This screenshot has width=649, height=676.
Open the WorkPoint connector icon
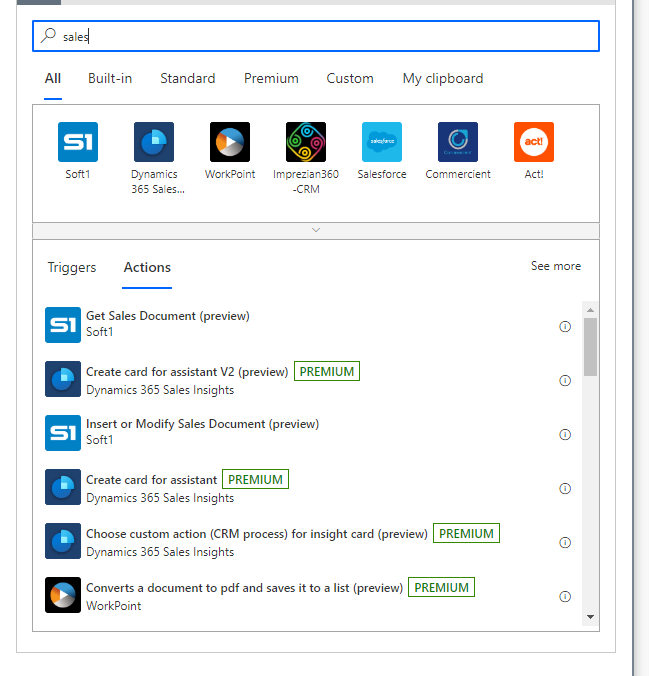[230, 142]
